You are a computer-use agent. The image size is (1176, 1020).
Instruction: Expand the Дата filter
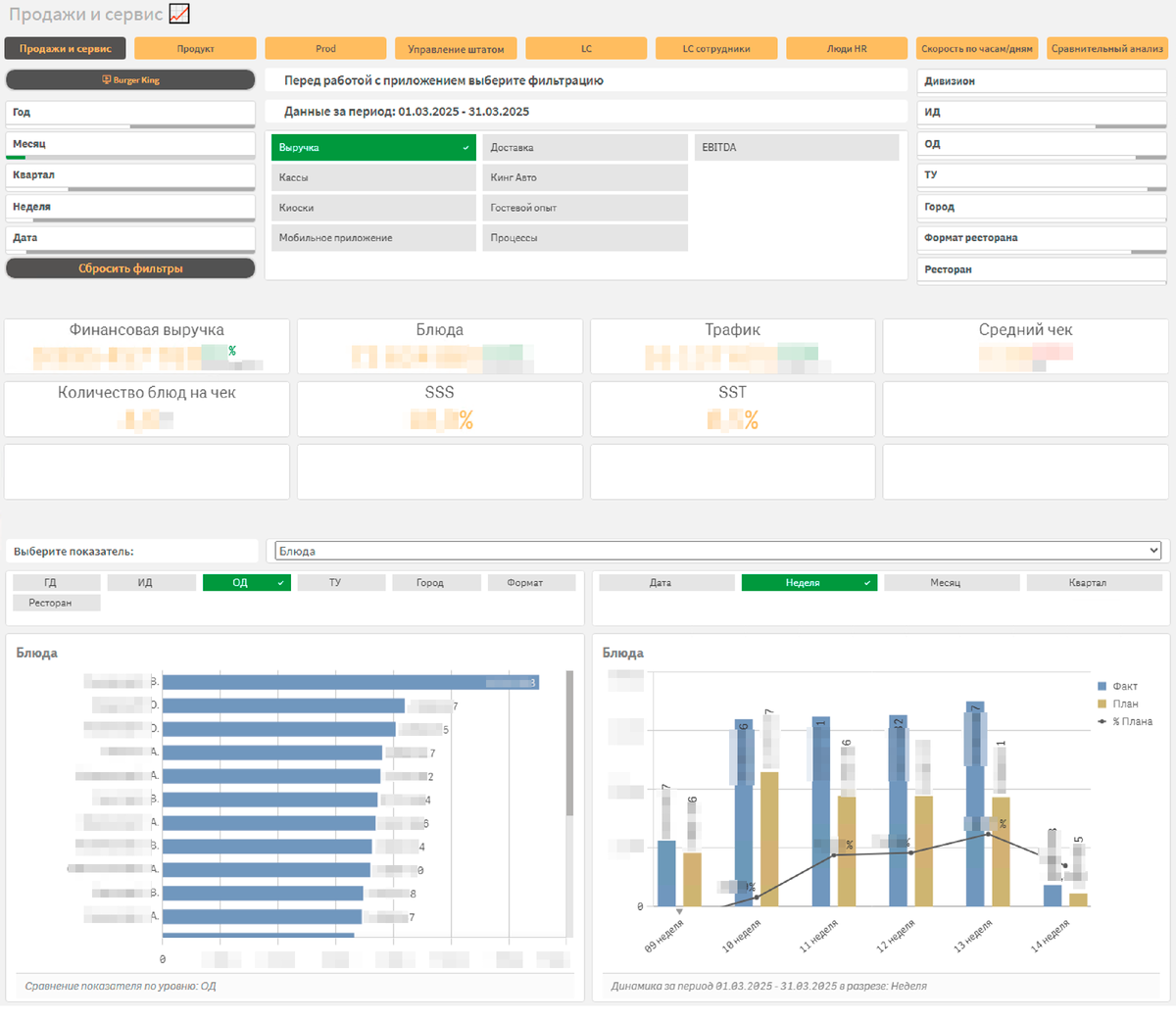point(130,238)
